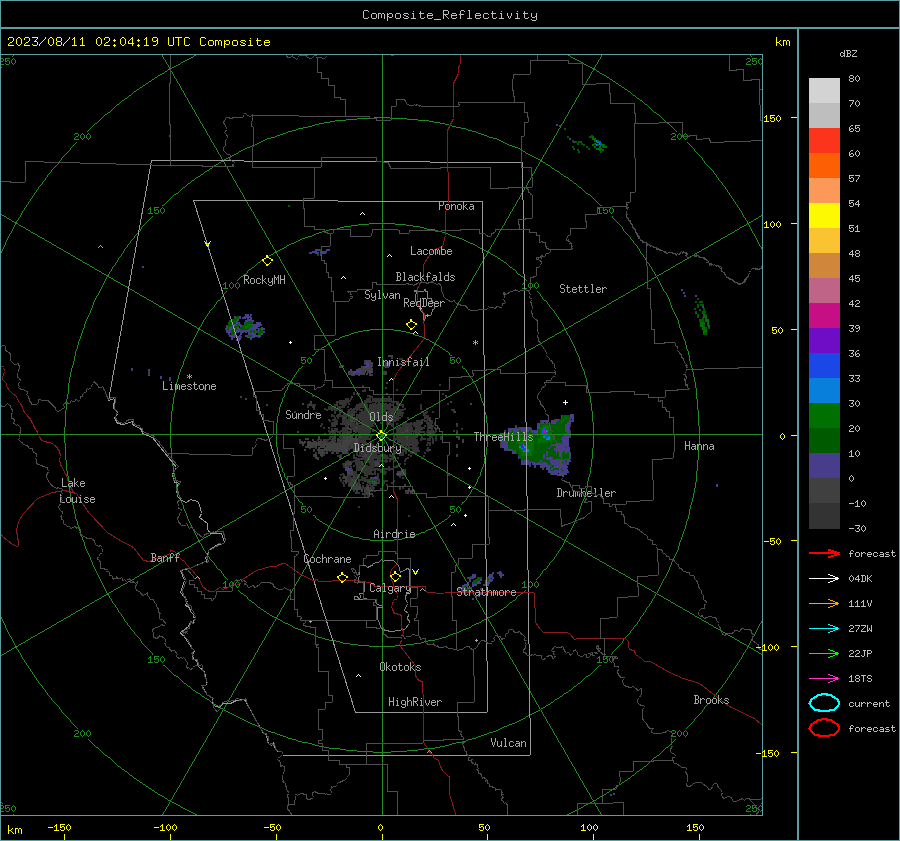900x841 pixels.
Task: Click the cyan current ellipse icon
Action: point(824,703)
